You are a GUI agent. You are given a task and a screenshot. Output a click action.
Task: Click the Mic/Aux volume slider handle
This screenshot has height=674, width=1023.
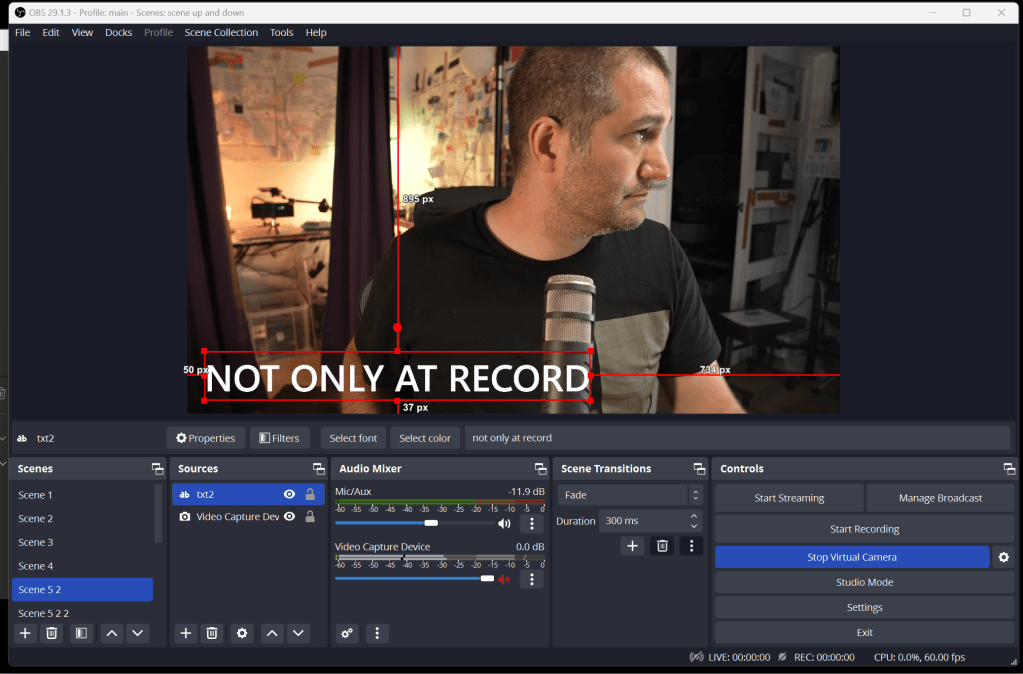click(x=431, y=523)
